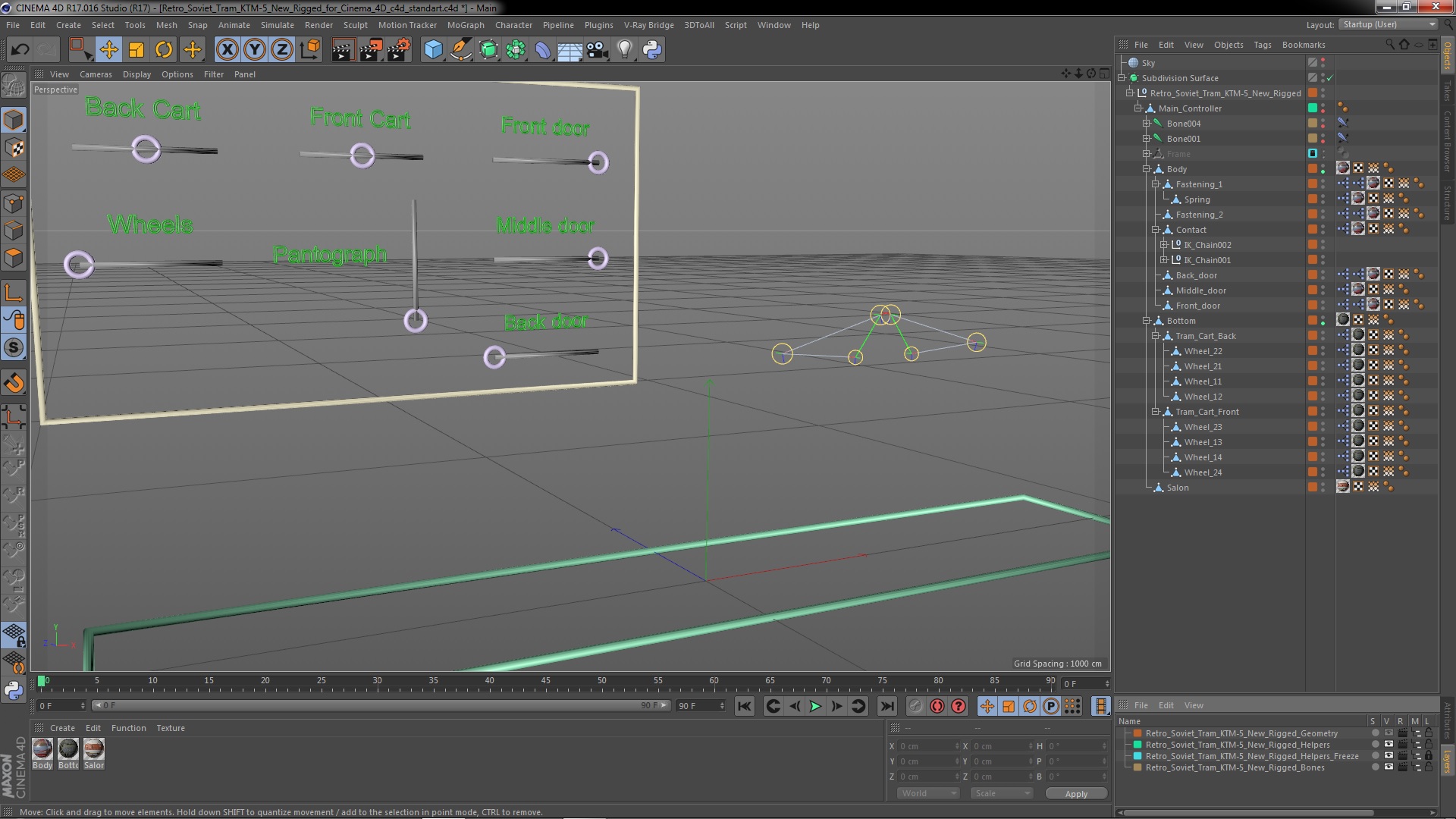Open the Scale coordinate mode dropdown
Viewport: 1456px width, 819px height.
[1001, 793]
